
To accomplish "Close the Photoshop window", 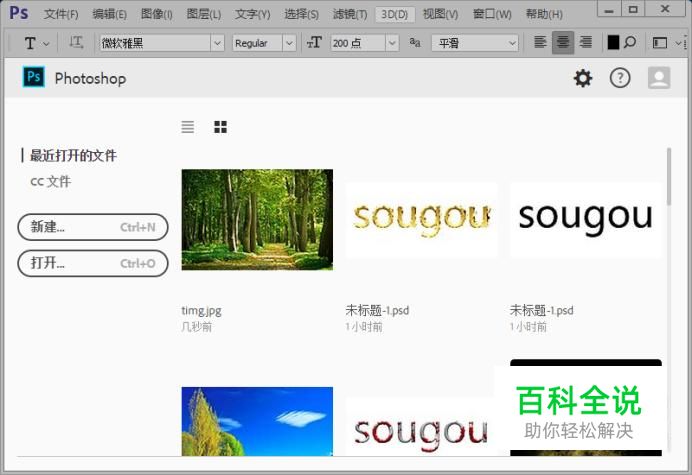I will point(665,10).
